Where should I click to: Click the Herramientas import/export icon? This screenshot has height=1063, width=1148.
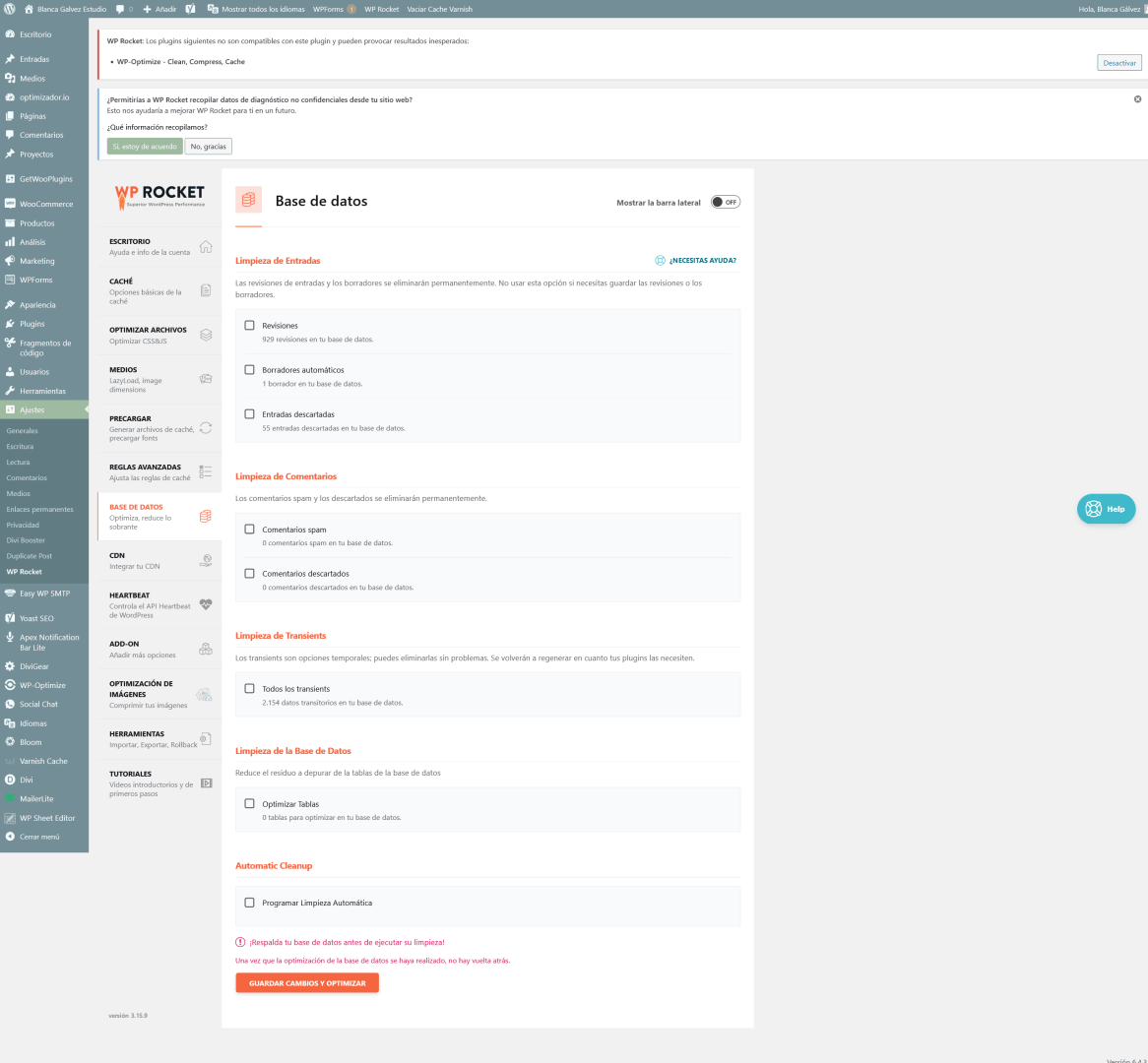pyautogui.click(x=206, y=738)
